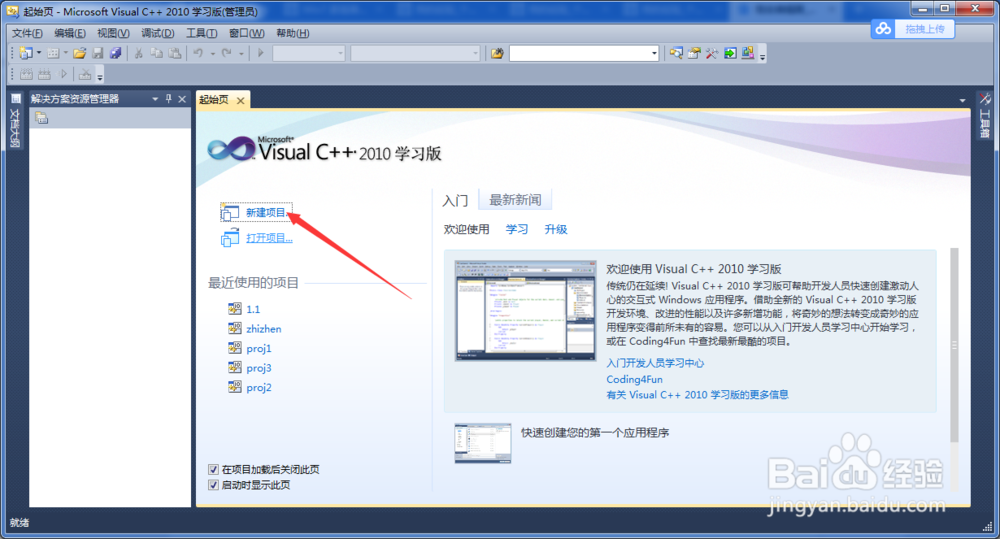Click the Copy icon in toolbar
Viewport: 1000px width, 539px height.
[x=156, y=54]
